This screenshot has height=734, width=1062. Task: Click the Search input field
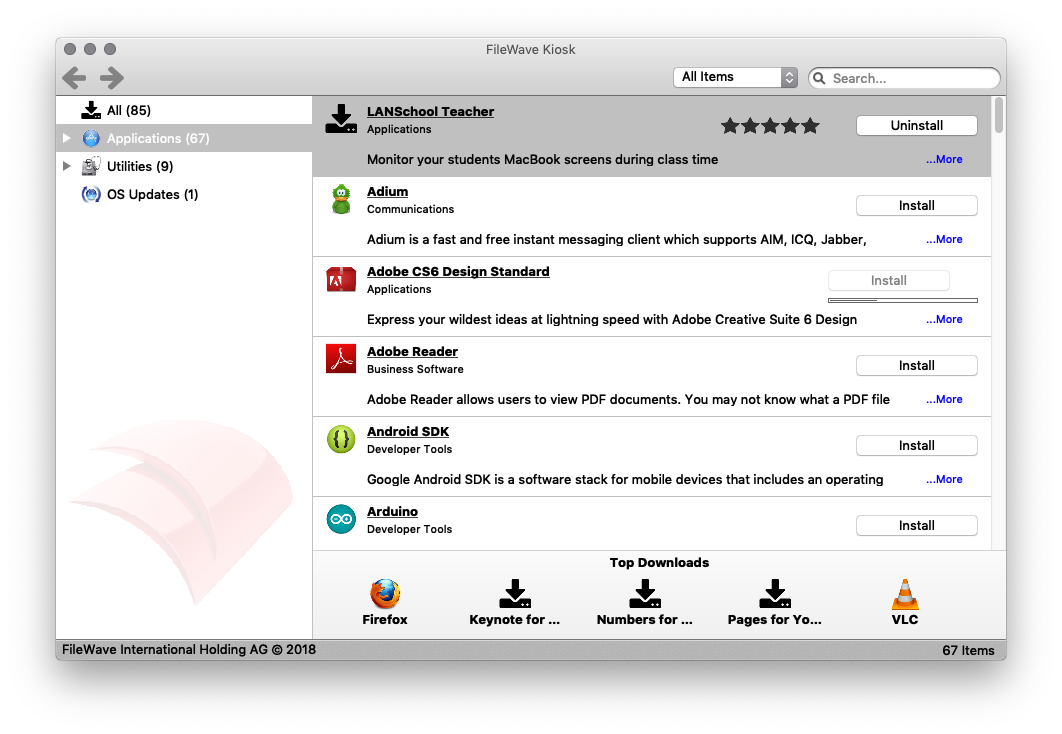click(x=912, y=78)
